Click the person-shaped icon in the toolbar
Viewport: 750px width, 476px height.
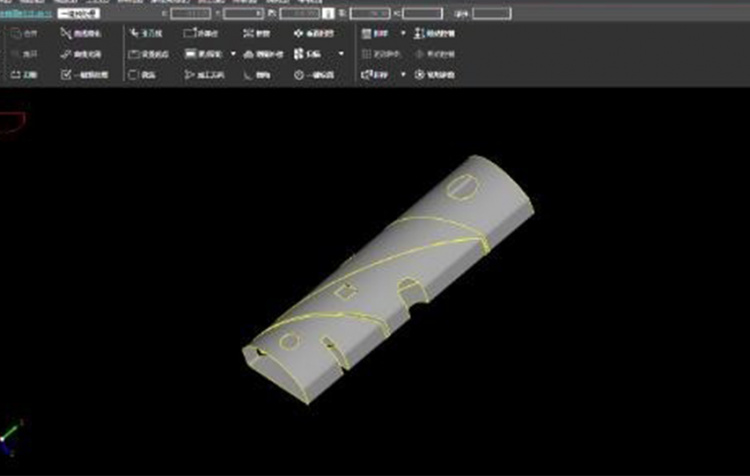tap(419, 33)
